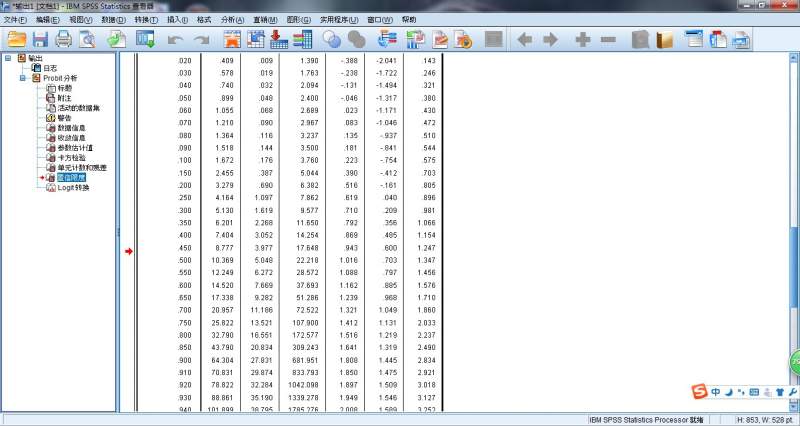
Task: Click the Print icon in toolbar
Action: click(64, 39)
